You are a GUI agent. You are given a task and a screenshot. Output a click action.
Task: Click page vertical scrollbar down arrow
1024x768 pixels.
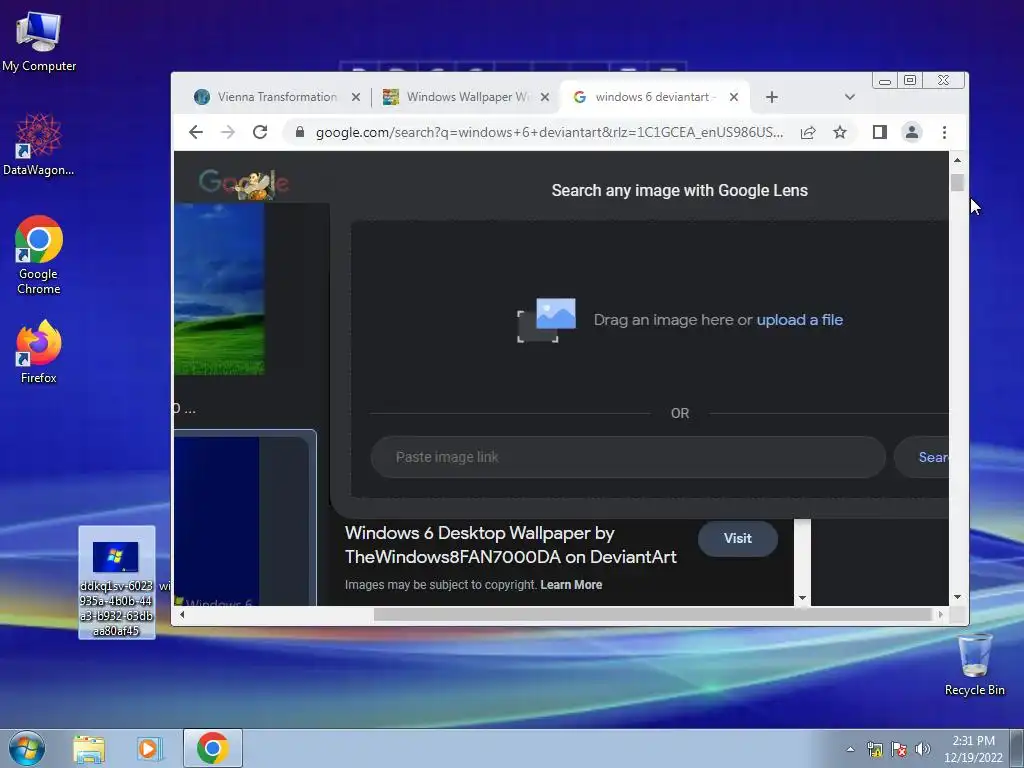click(957, 597)
